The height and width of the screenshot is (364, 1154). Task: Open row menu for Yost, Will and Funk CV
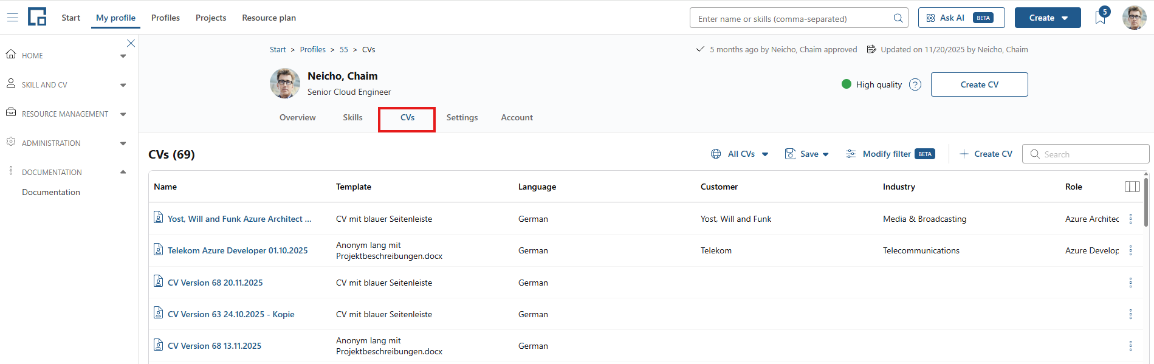1130,219
